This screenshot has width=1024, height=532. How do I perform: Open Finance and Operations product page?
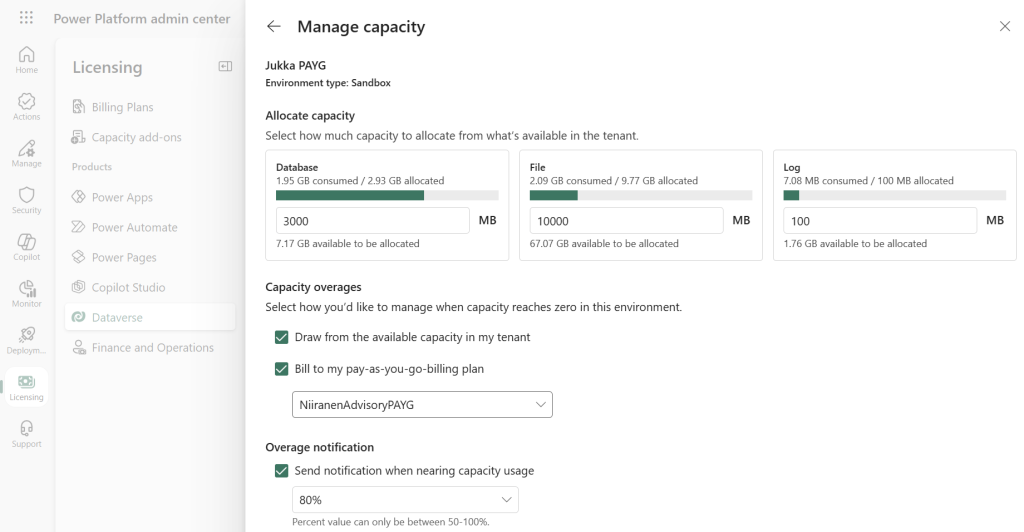(152, 348)
